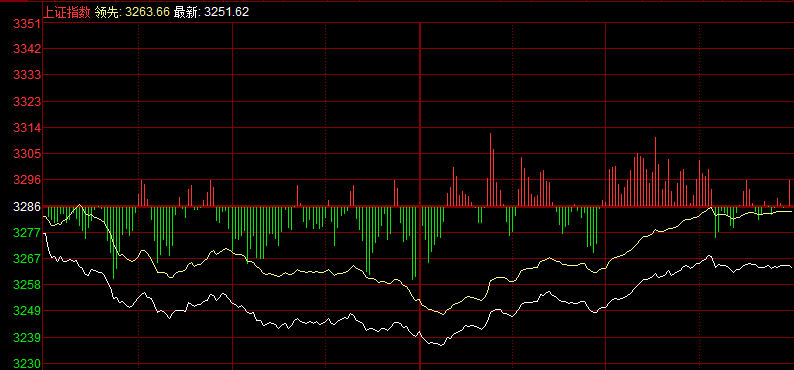Click the green 3267 axis label
The width and height of the screenshot is (794, 370).
click(28, 259)
